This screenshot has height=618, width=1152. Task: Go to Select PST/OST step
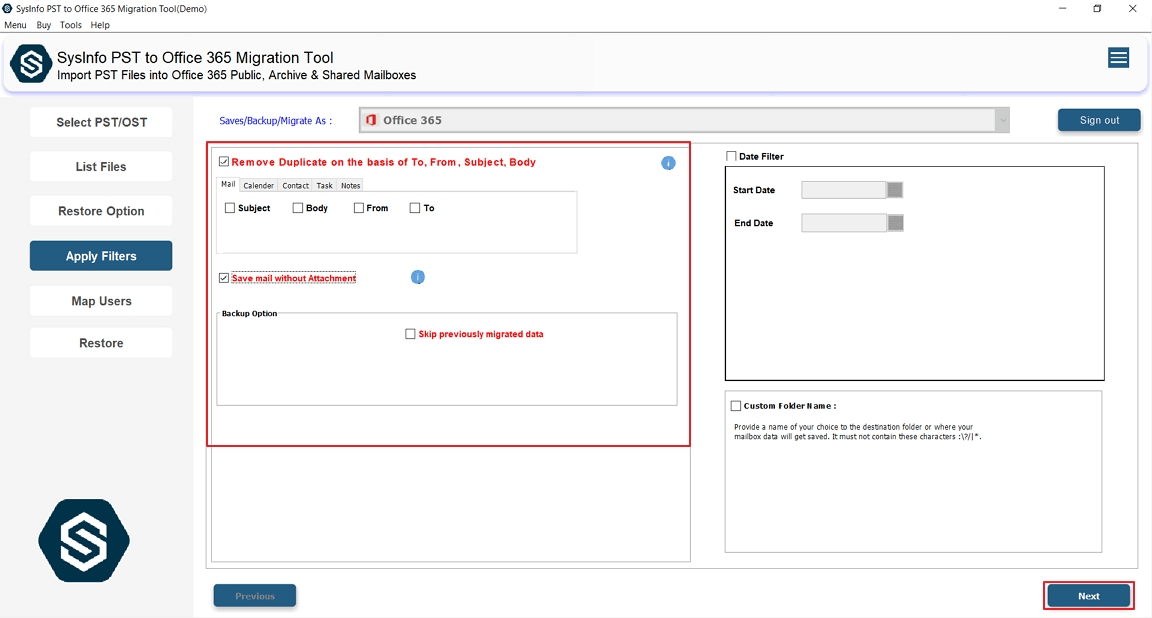coord(101,122)
